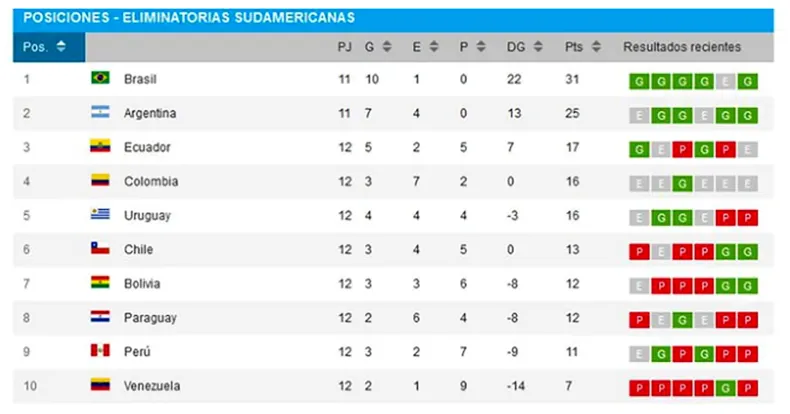Click Brasil's gray E draw result box
The image size is (790, 414).
click(x=726, y=82)
